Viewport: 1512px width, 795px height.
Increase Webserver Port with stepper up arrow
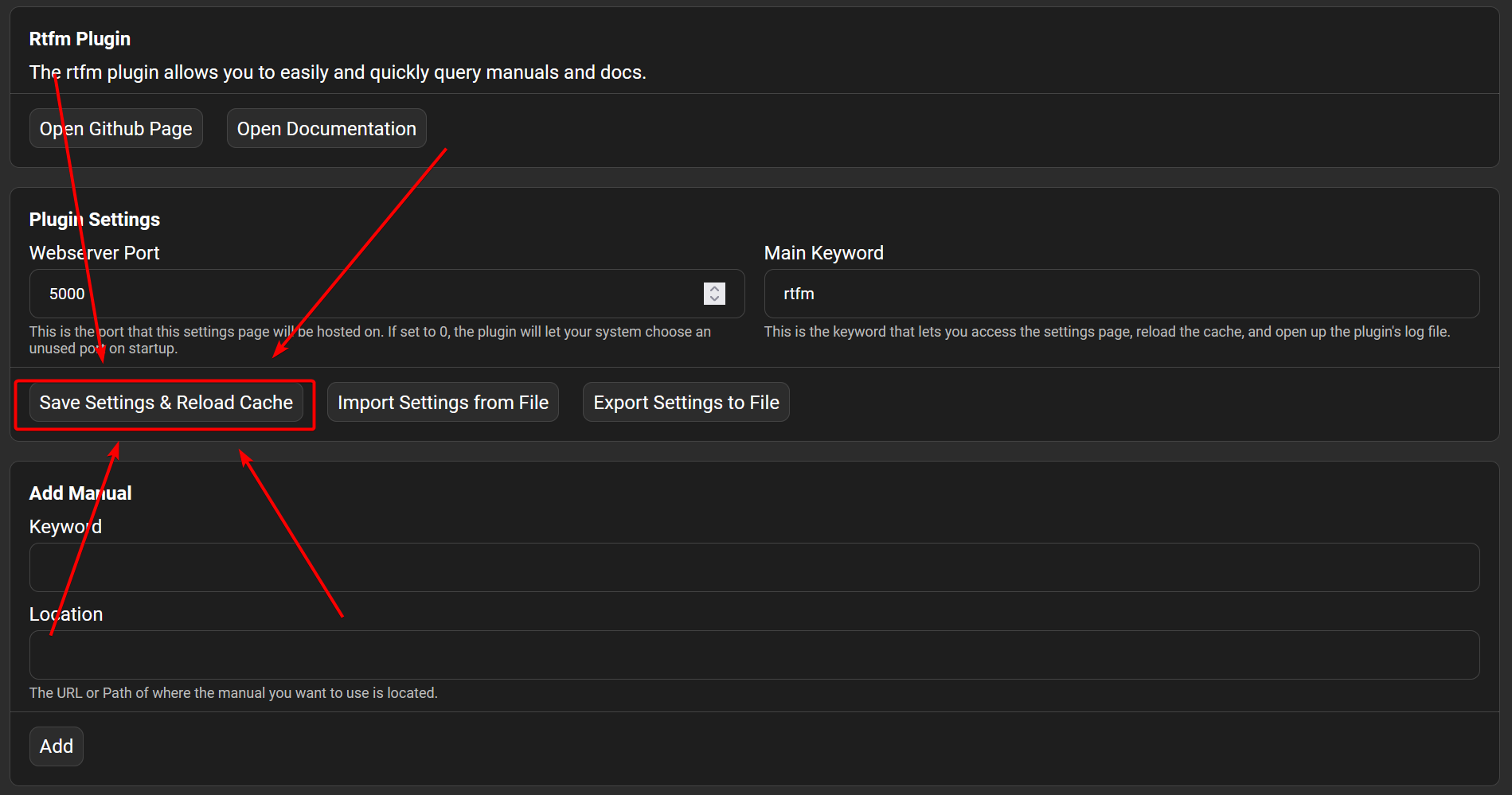click(714, 289)
